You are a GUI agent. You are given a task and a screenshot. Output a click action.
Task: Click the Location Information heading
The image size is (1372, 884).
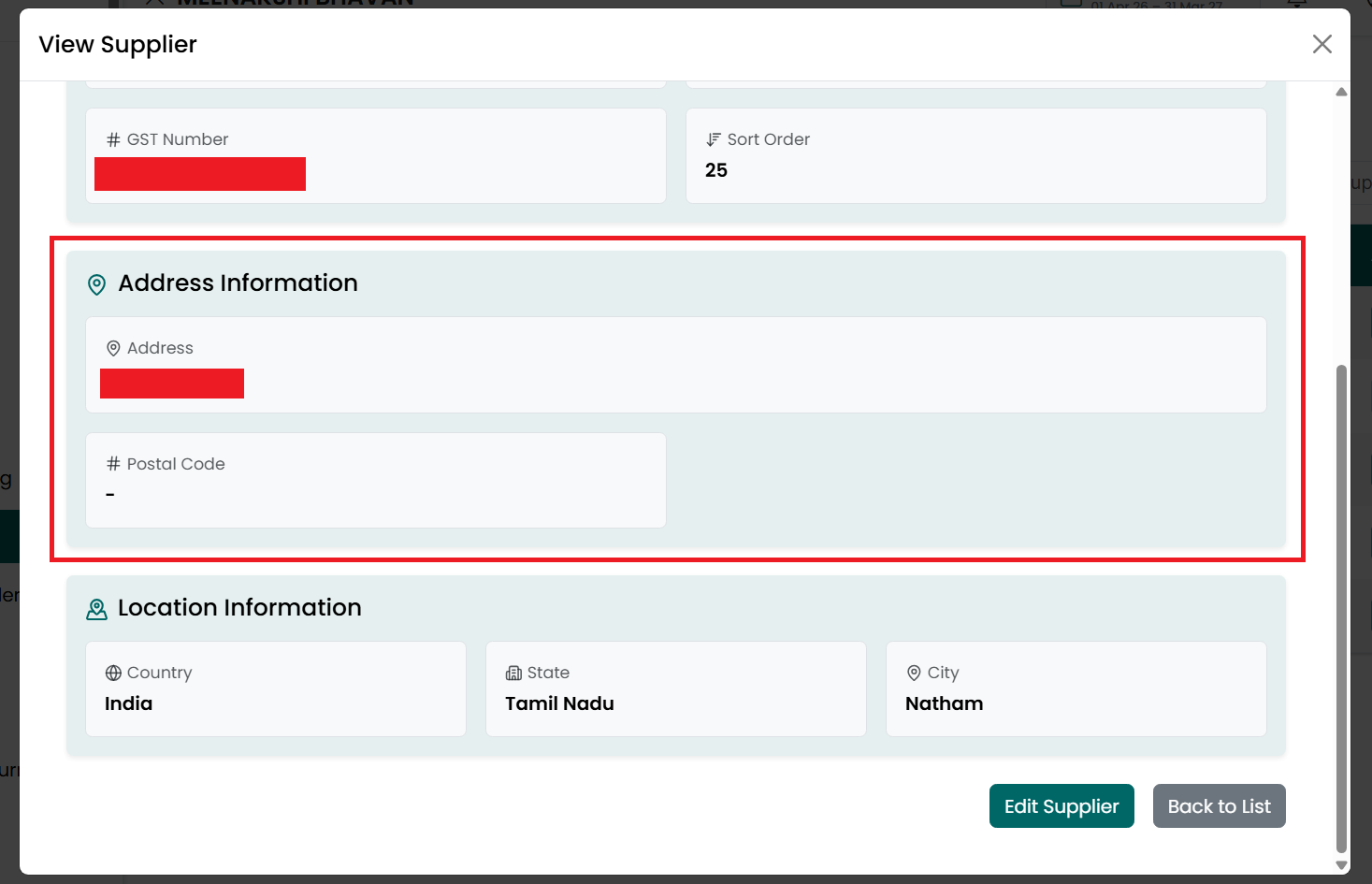pyautogui.click(x=239, y=608)
